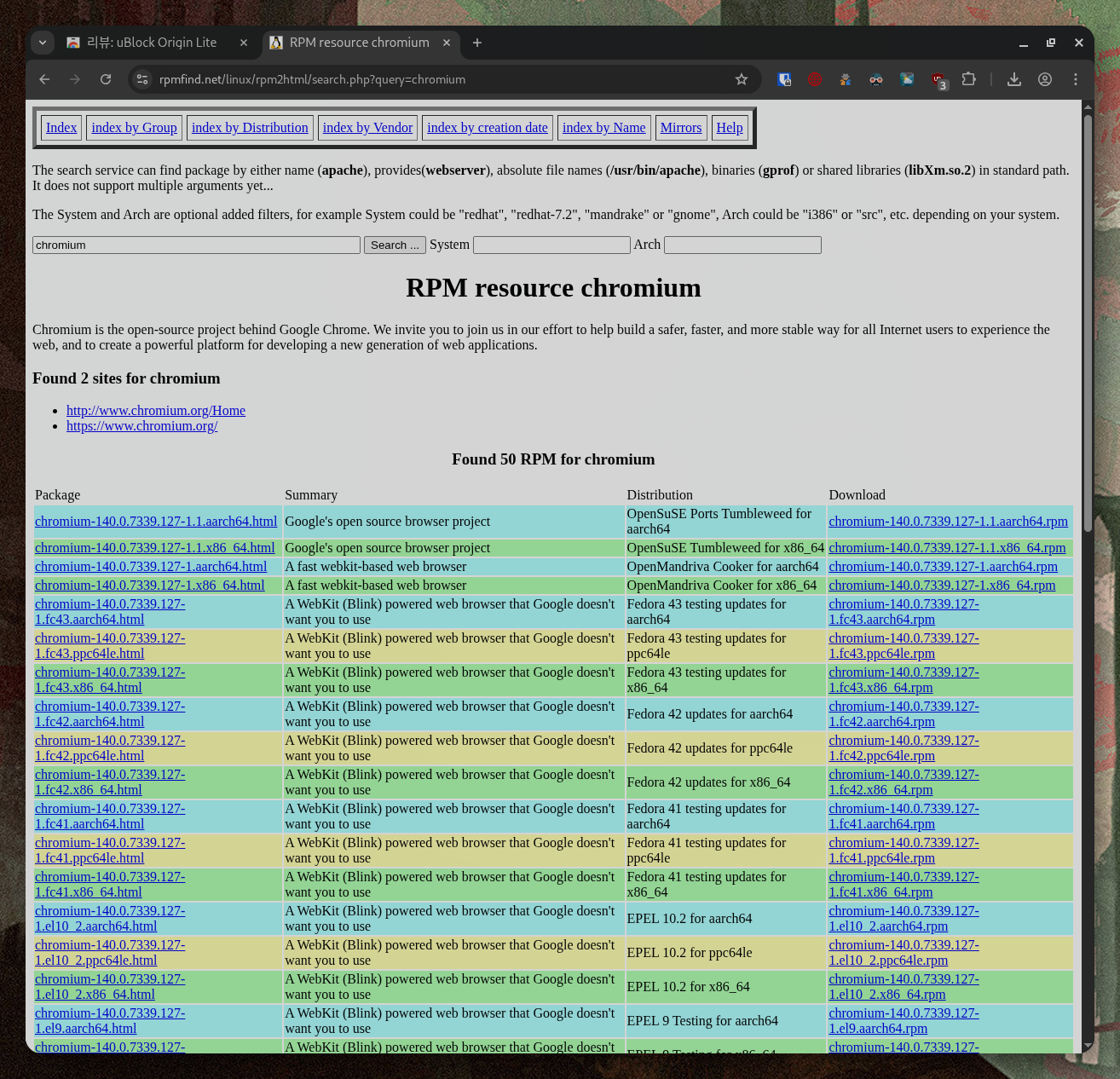This screenshot has height=1079, width=1120.
Task: Open chromium-140.0.7339.127-1.1.x86_64.html package page
Action: 155,548
